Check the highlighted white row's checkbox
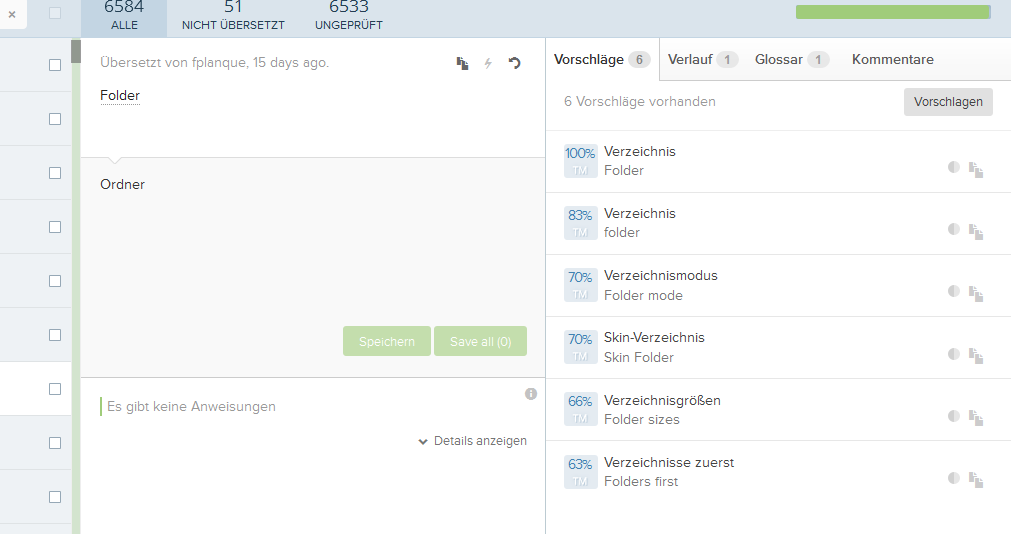The height and width of the screenshot is (534, 1011). pyautogui.click(x=55, y=389)
